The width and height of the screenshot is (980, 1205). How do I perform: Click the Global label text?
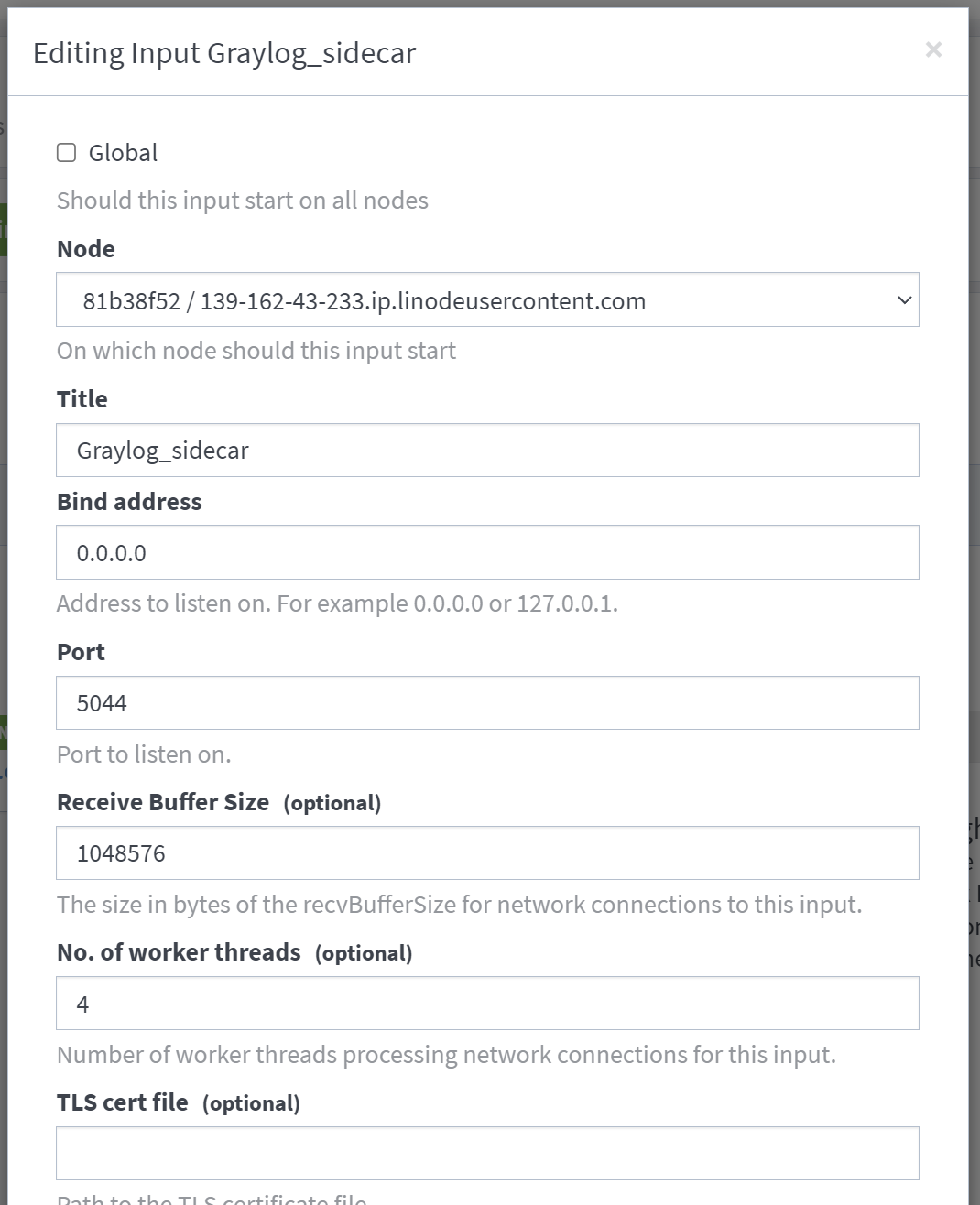123,153
